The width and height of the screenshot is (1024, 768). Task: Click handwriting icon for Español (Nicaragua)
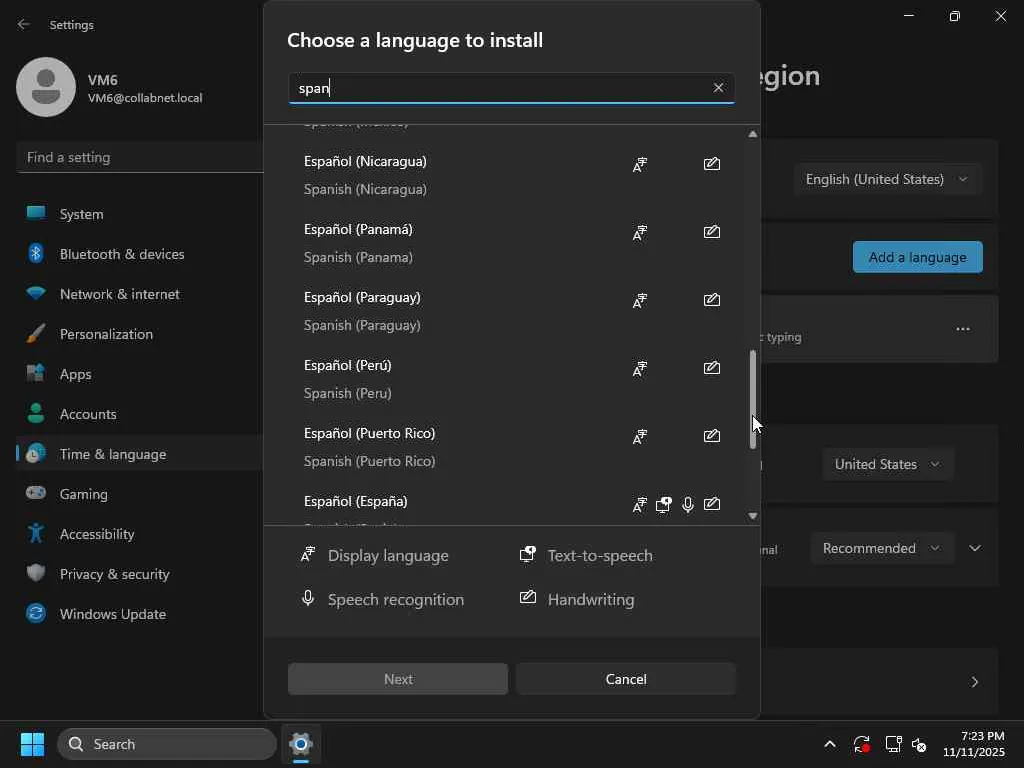click(712, 164)
